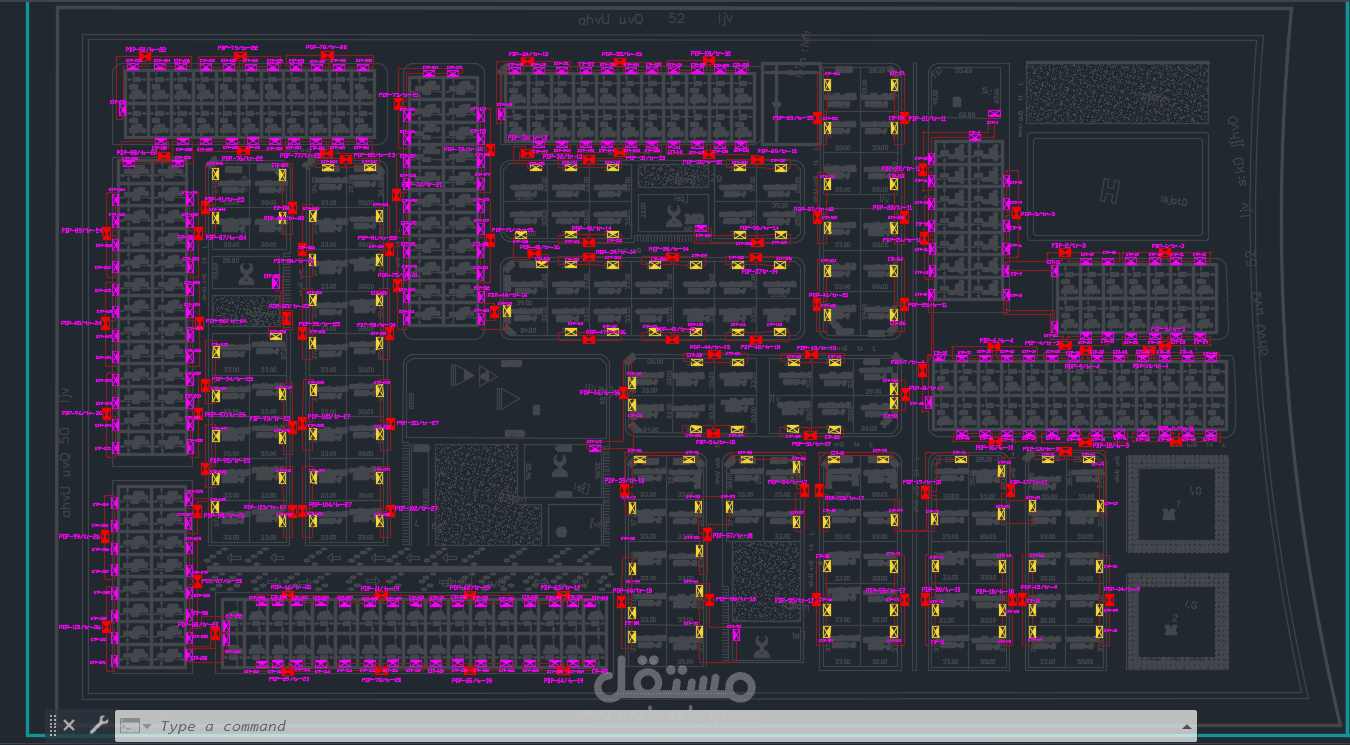Viewport: 1350px width, 745px height.
Task: Grab the command line's dotted grip handle
Action: click(x=52, y=725)
